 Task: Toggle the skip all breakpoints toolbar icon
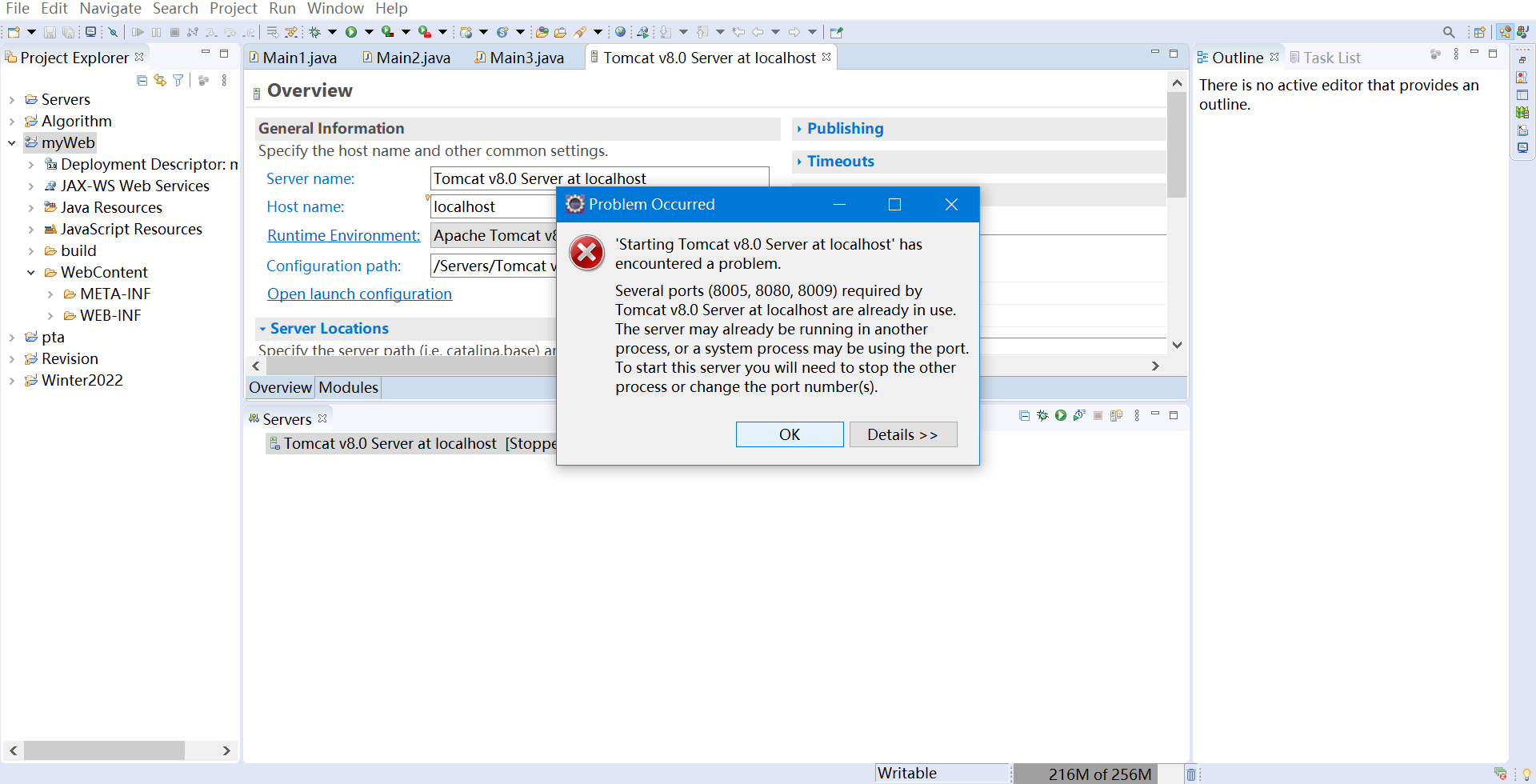point(113,32)
